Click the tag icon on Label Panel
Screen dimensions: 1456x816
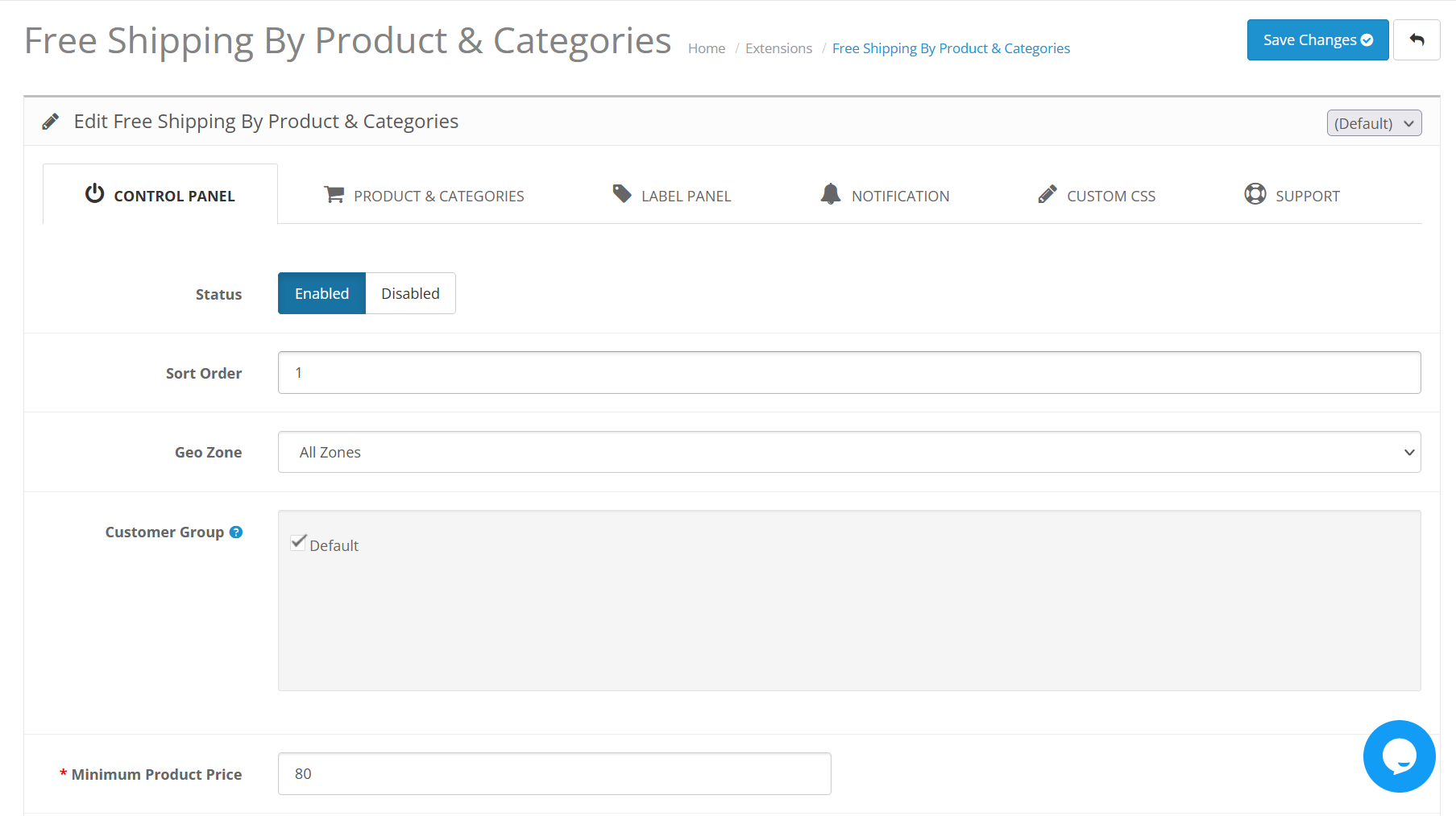tap(622, 193)
